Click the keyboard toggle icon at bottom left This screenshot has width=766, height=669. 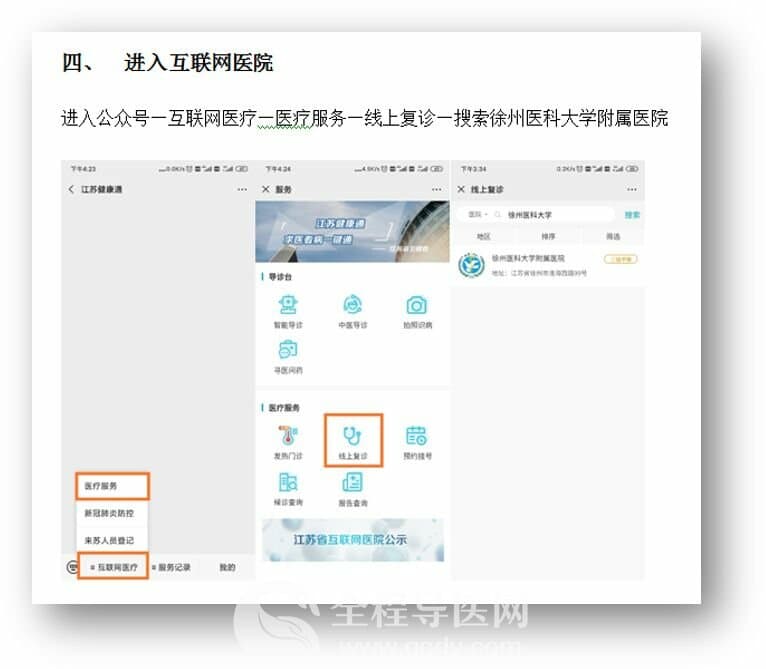(70, 567)
